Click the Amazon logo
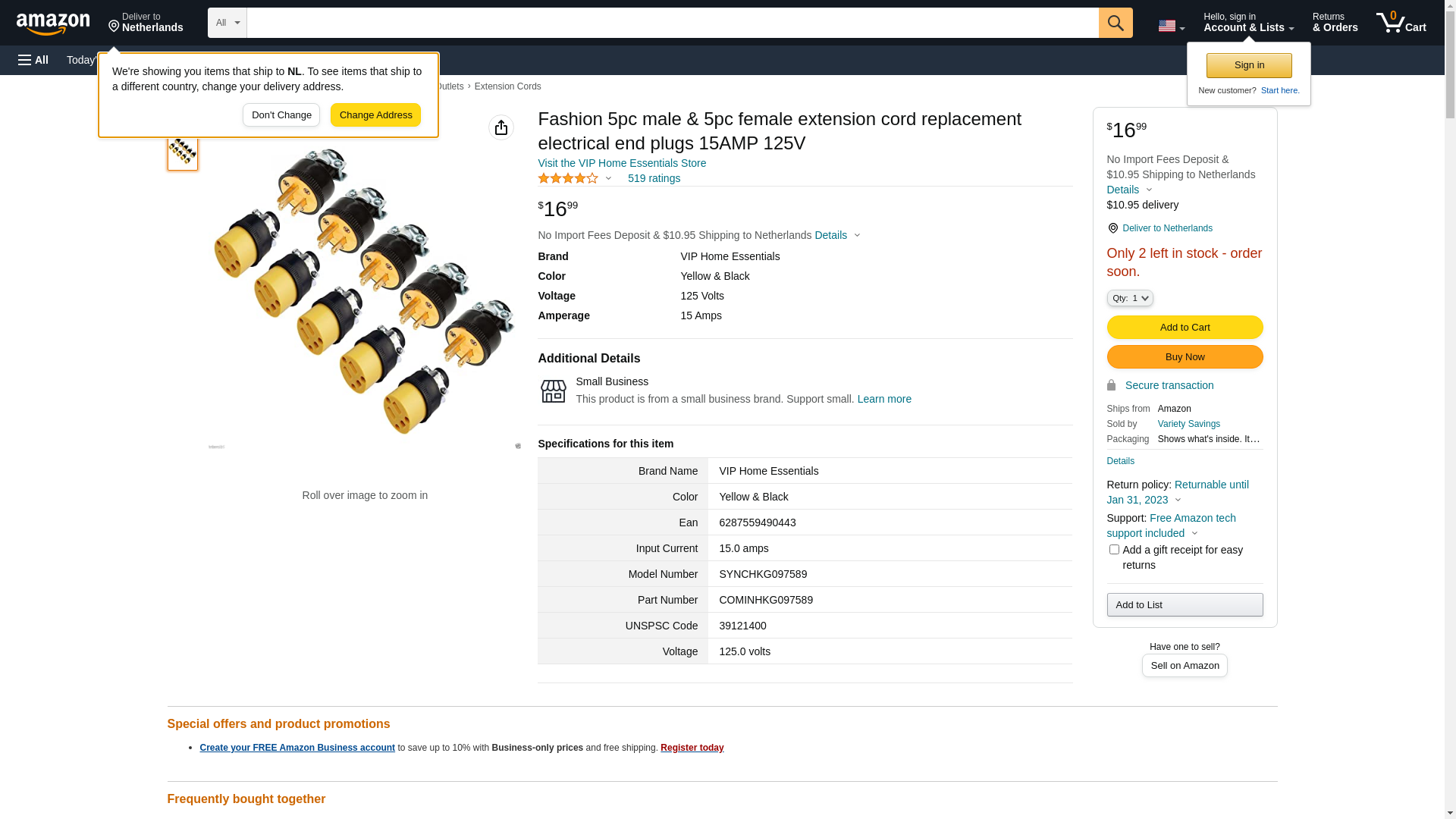 coord(53,24)
